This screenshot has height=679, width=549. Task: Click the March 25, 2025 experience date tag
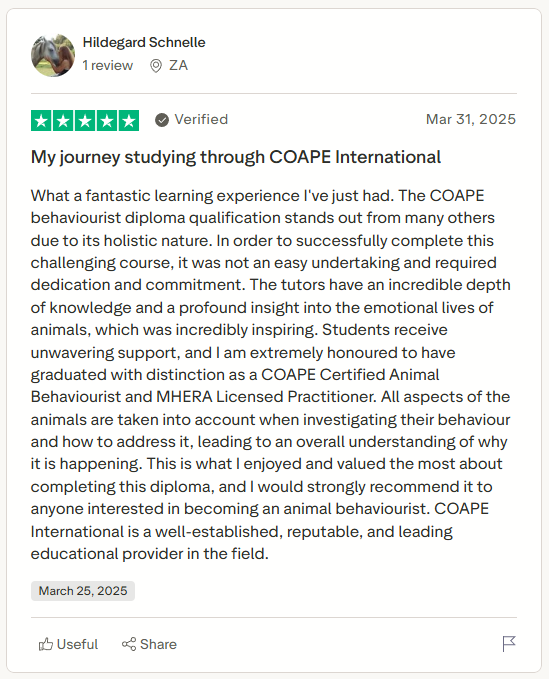[83, 591]
